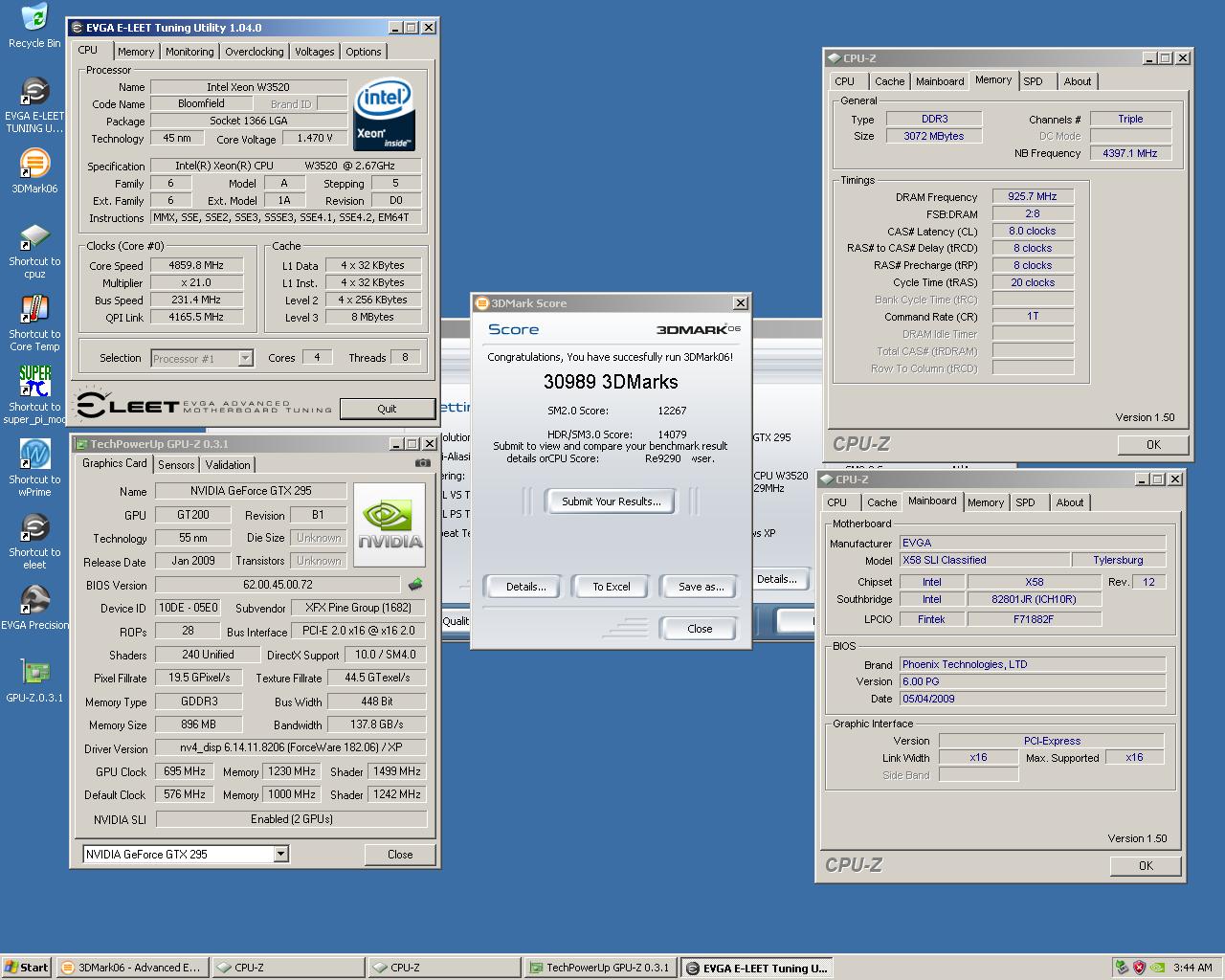The width and height of the screenshot is (1225, 980).
Task: Open the Validation tab in GPU-Z
Action: [228, 465]
